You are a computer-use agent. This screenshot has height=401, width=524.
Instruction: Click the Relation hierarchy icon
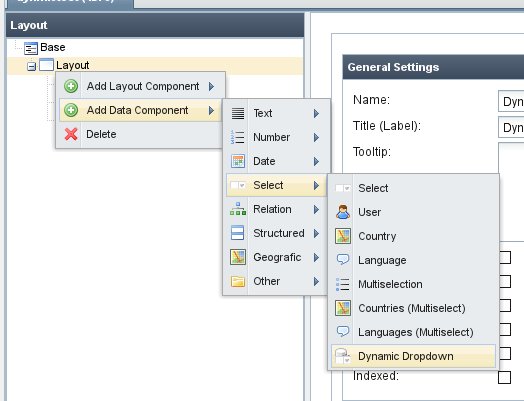(238, 209)
